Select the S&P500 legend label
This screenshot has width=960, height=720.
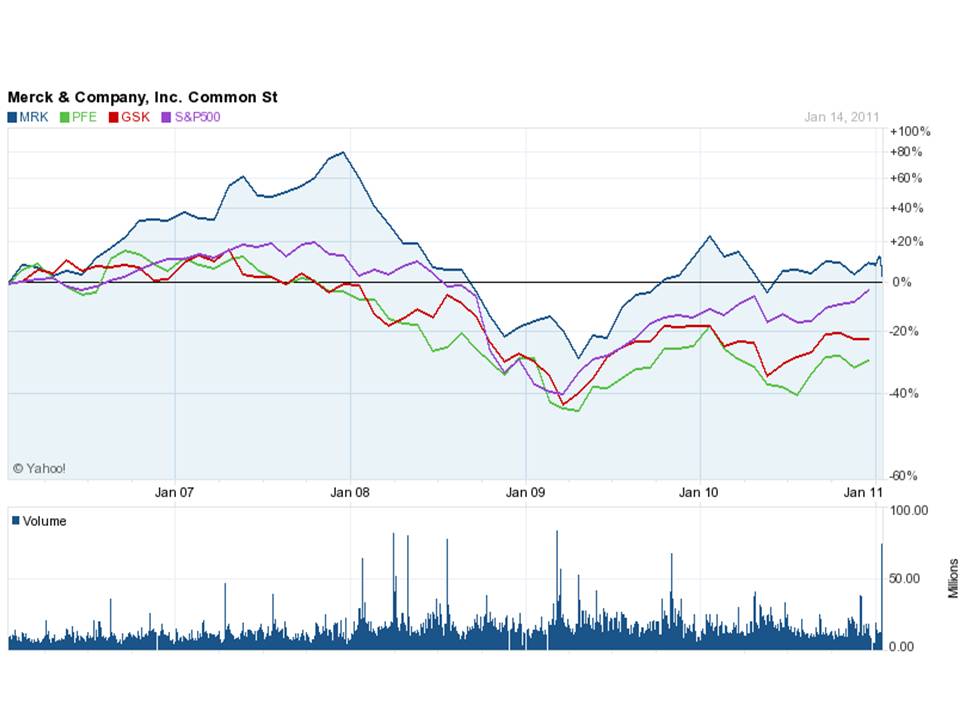click(197, 117)
